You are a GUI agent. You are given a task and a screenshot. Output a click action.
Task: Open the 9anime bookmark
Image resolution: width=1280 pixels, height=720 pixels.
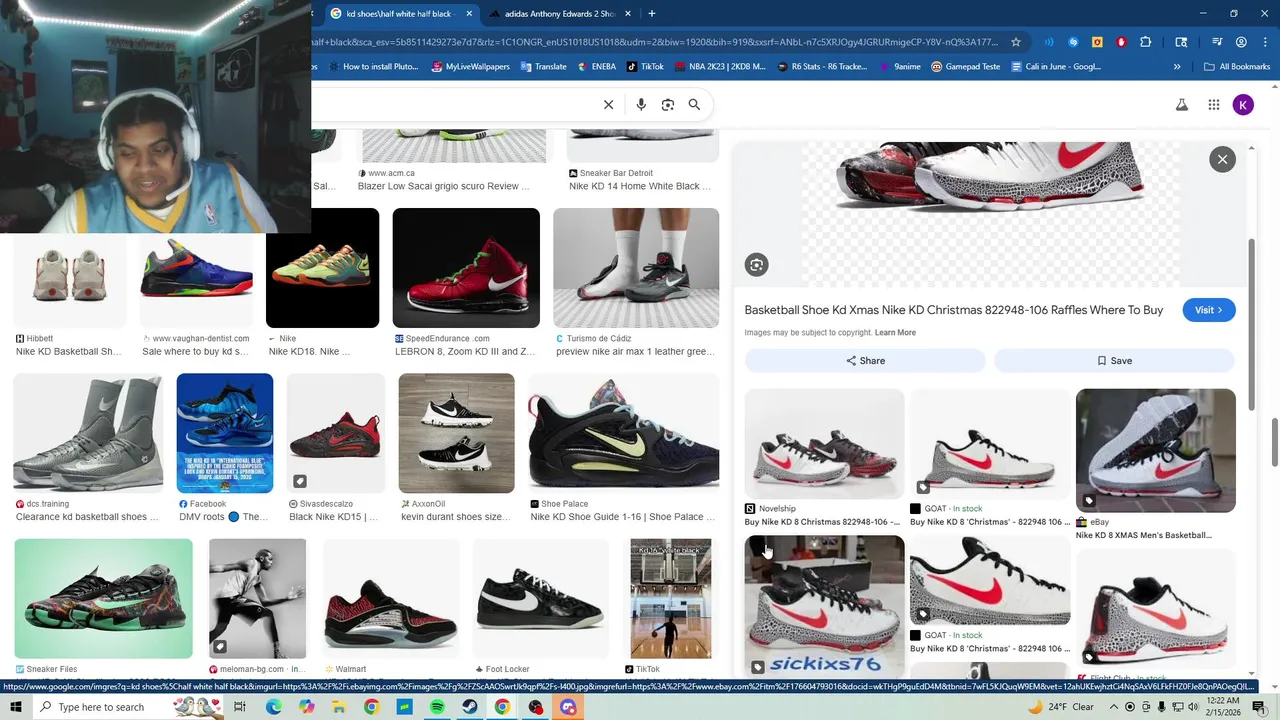pos(899,67)
